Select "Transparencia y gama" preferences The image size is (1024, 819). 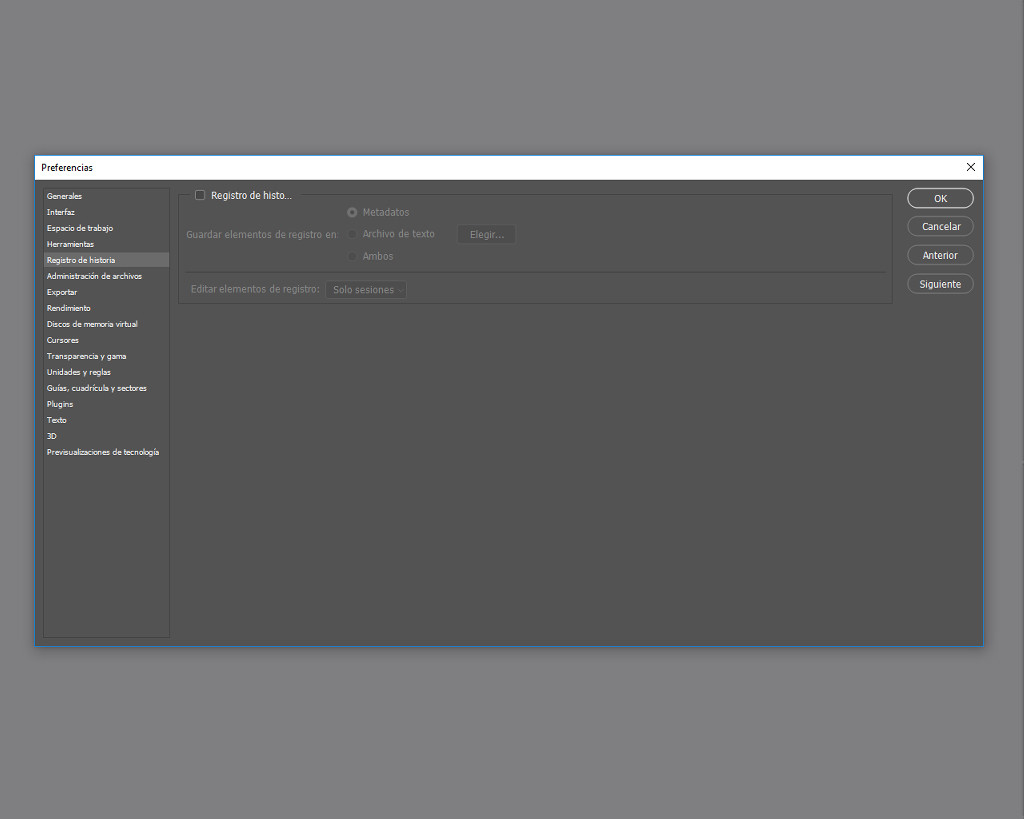click(86, 356)
